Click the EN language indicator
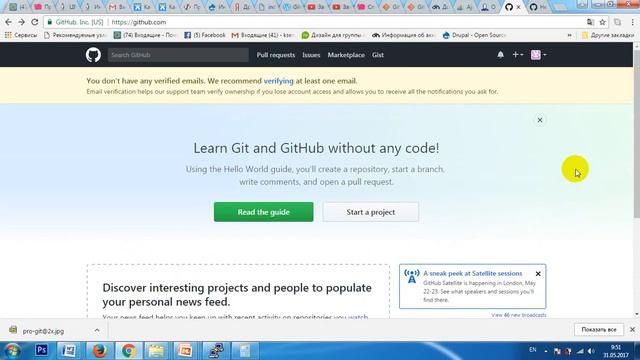 533,350
